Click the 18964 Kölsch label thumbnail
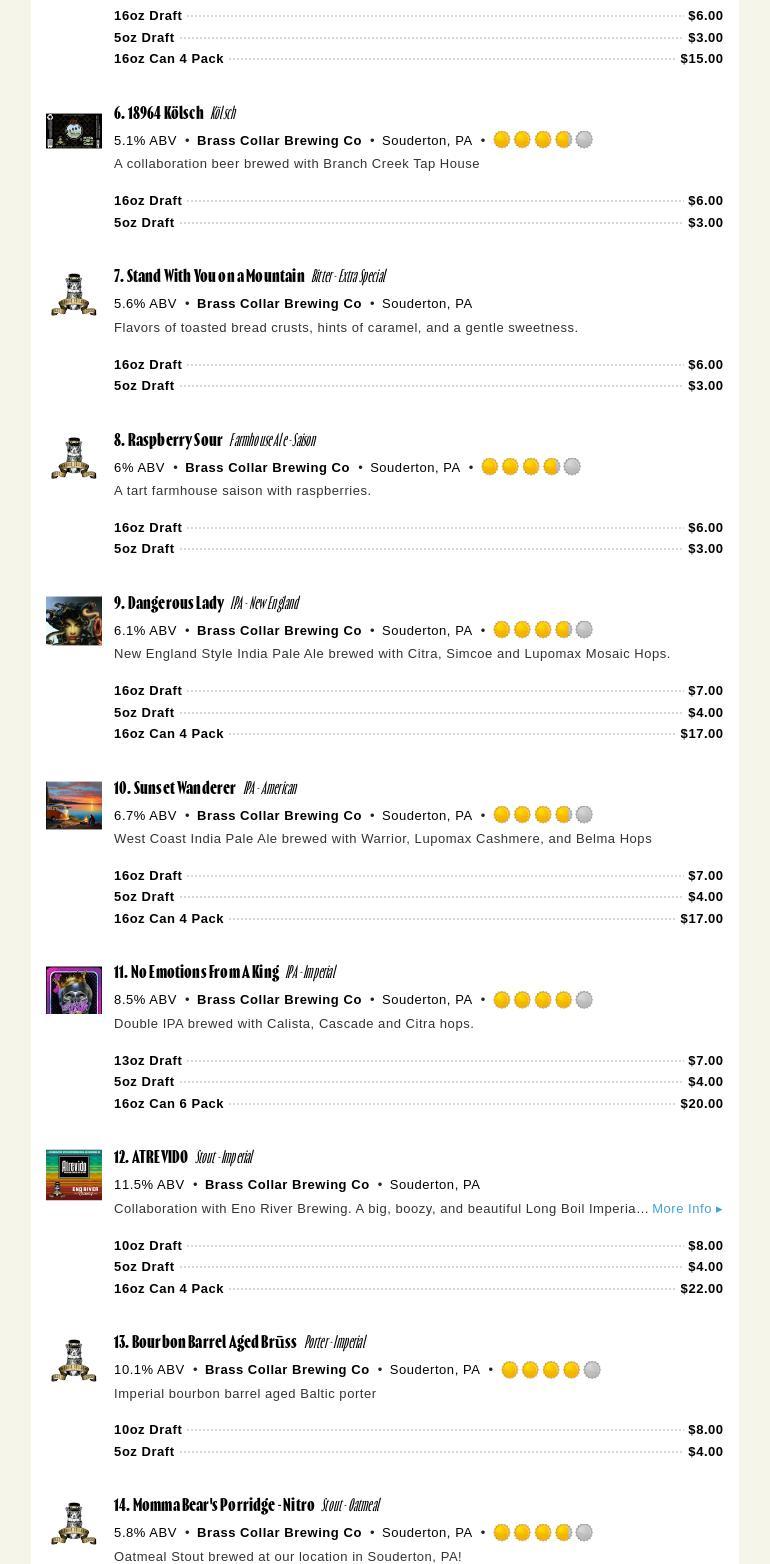 [x=74, y=131]
